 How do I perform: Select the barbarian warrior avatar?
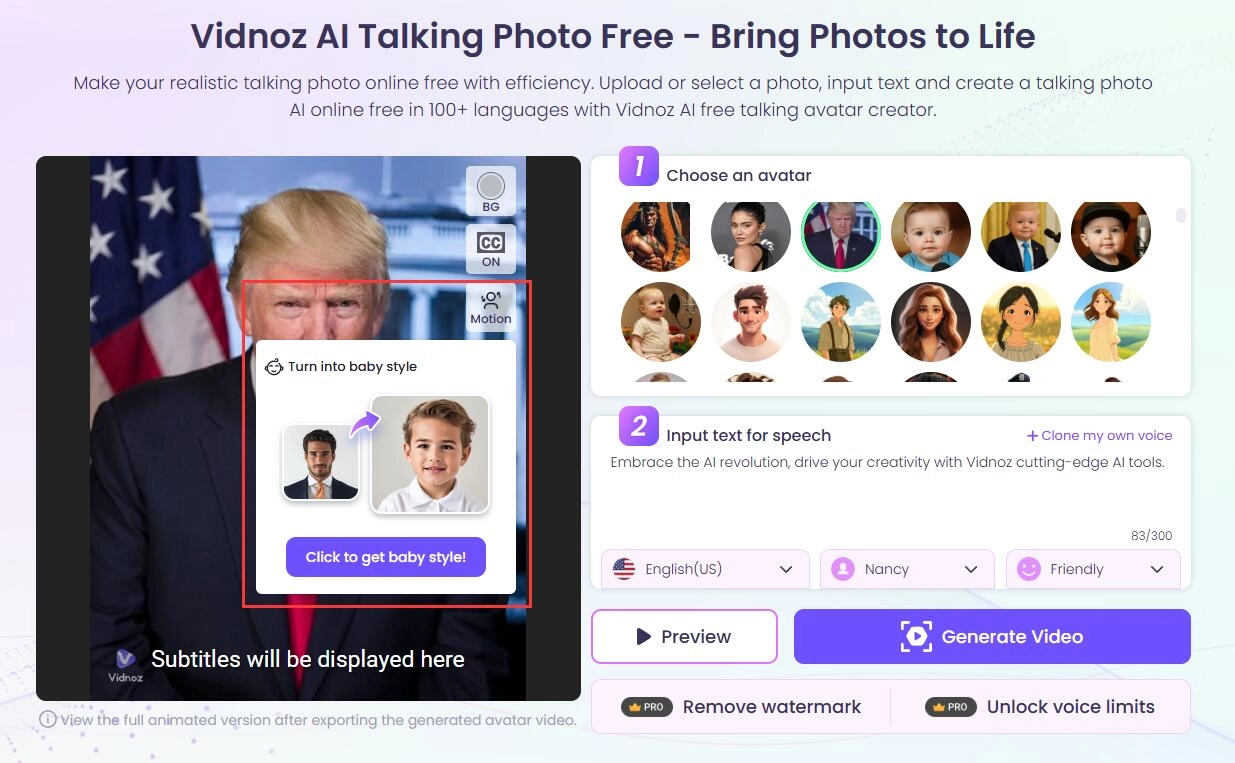click(x=655, y=236)
